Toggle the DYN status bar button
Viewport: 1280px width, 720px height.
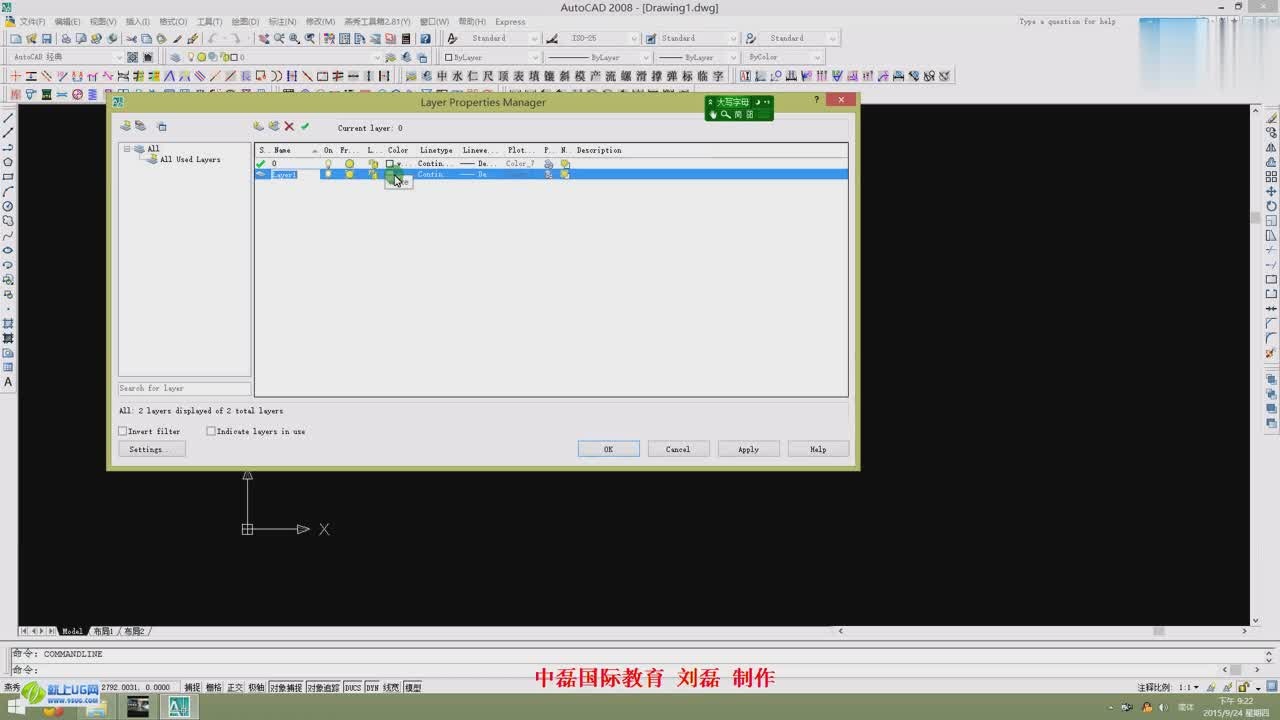click(x=372, y=687)
